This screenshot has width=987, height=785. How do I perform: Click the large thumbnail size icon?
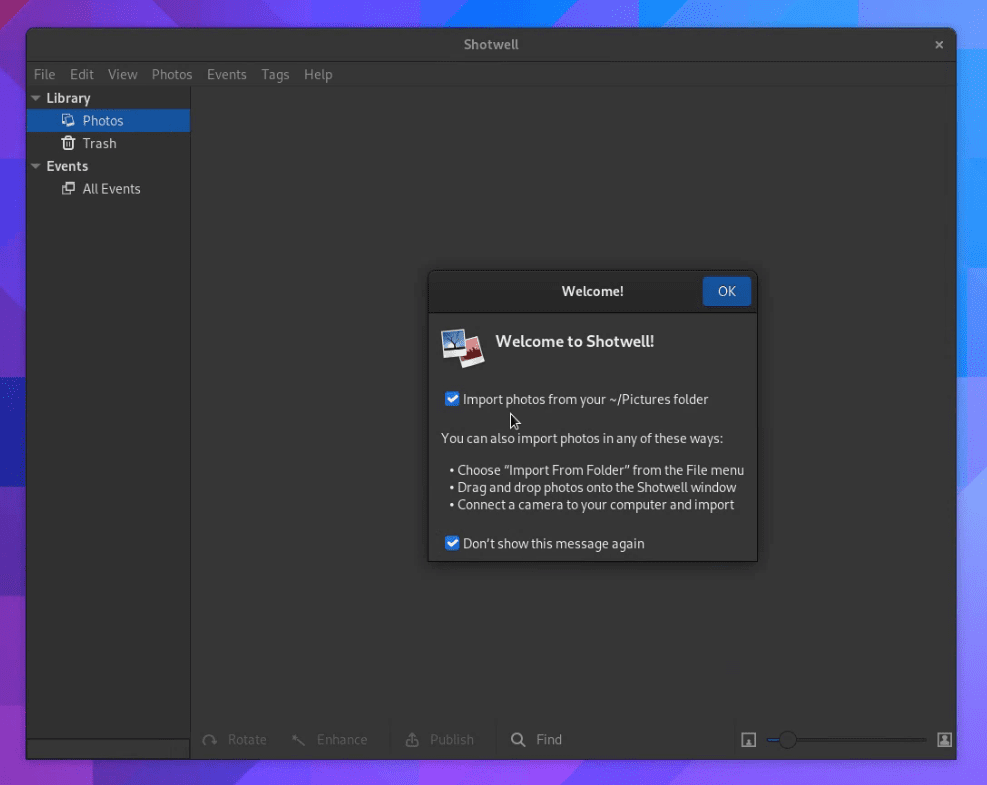[944, 739]
